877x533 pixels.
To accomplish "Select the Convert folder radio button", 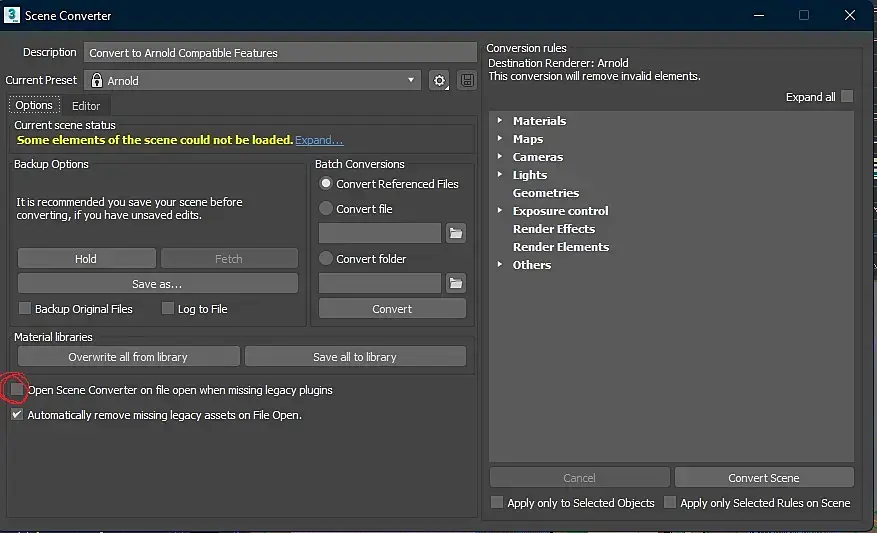I will click(326, 258).
